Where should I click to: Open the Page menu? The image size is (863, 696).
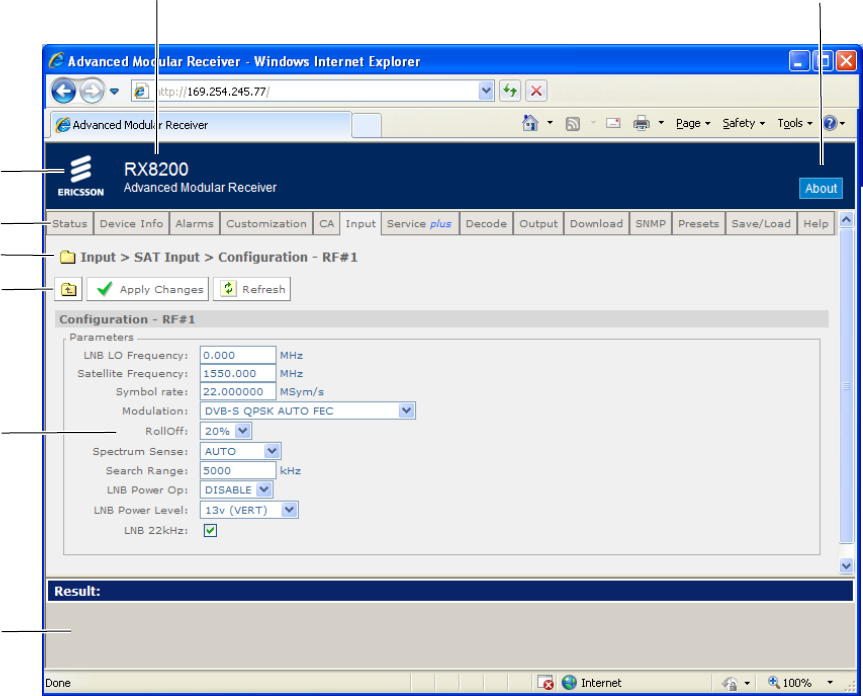(x=693, y=123)
